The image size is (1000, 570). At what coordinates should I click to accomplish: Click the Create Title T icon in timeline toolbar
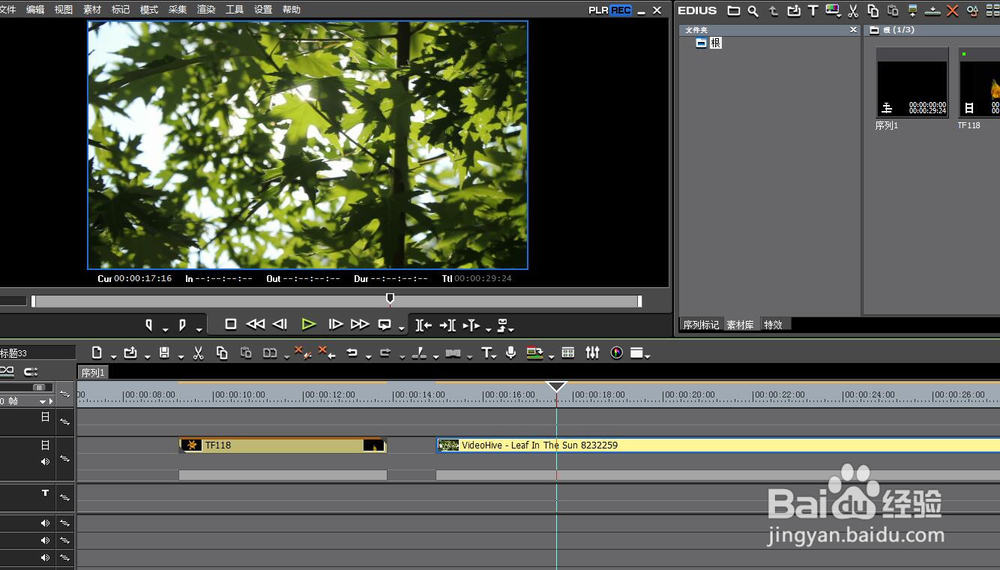[x=487, y=353]
